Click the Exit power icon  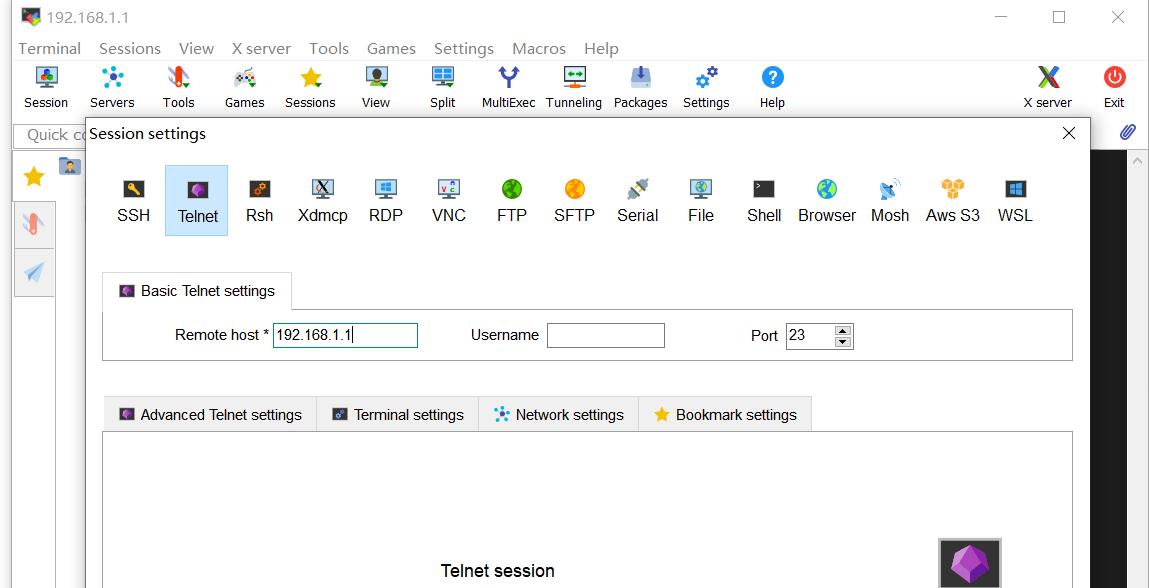[1115, 87]
